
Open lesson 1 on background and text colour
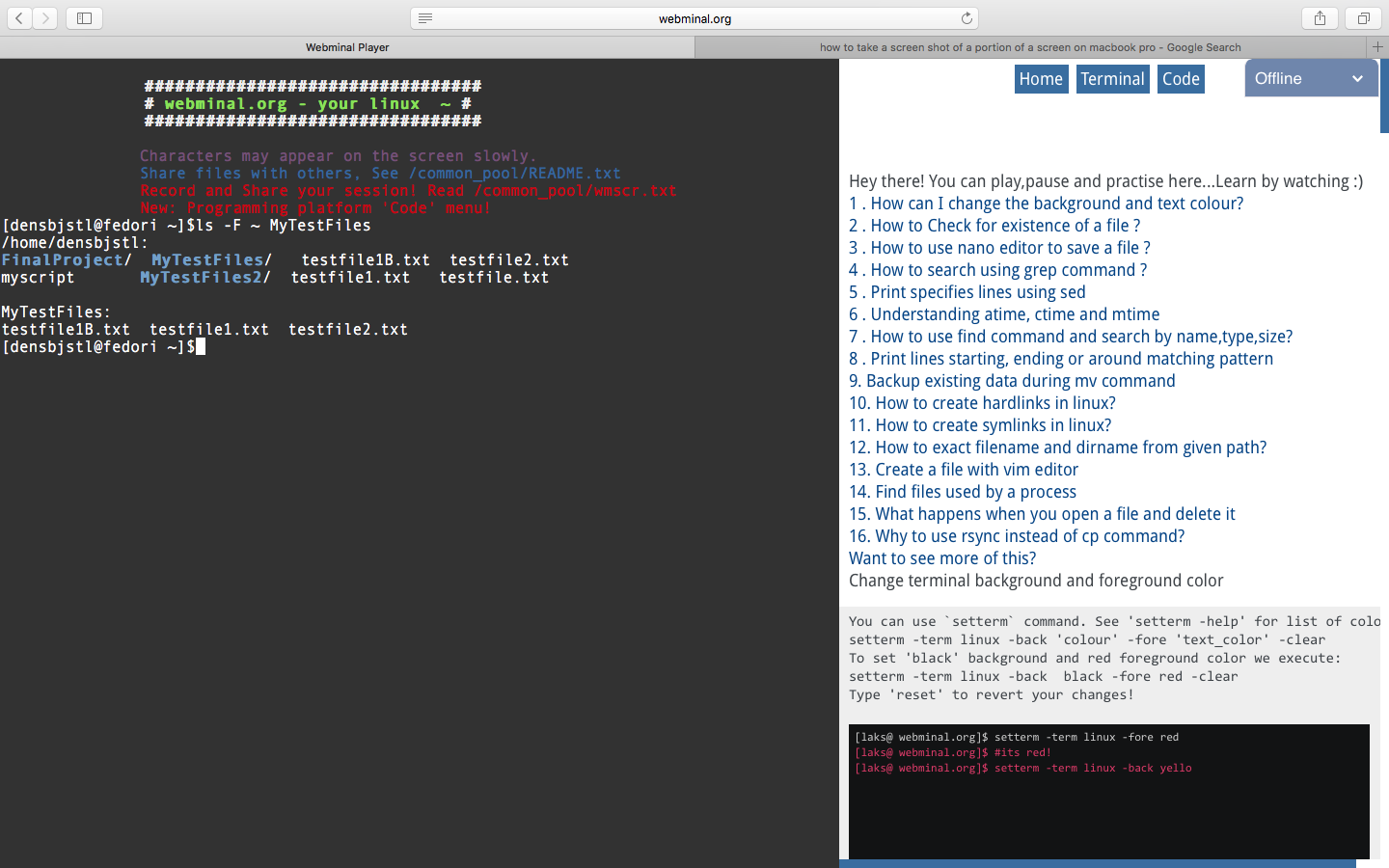(x=1046, y=203)
